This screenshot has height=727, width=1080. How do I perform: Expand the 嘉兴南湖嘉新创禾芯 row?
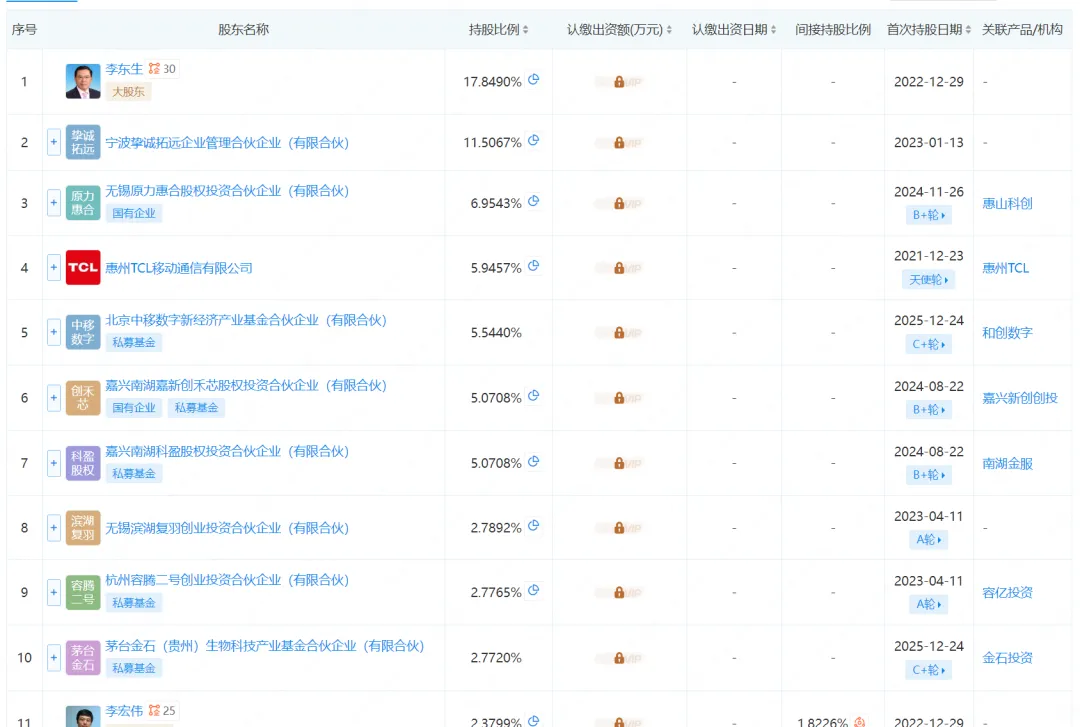pos(54,398)
